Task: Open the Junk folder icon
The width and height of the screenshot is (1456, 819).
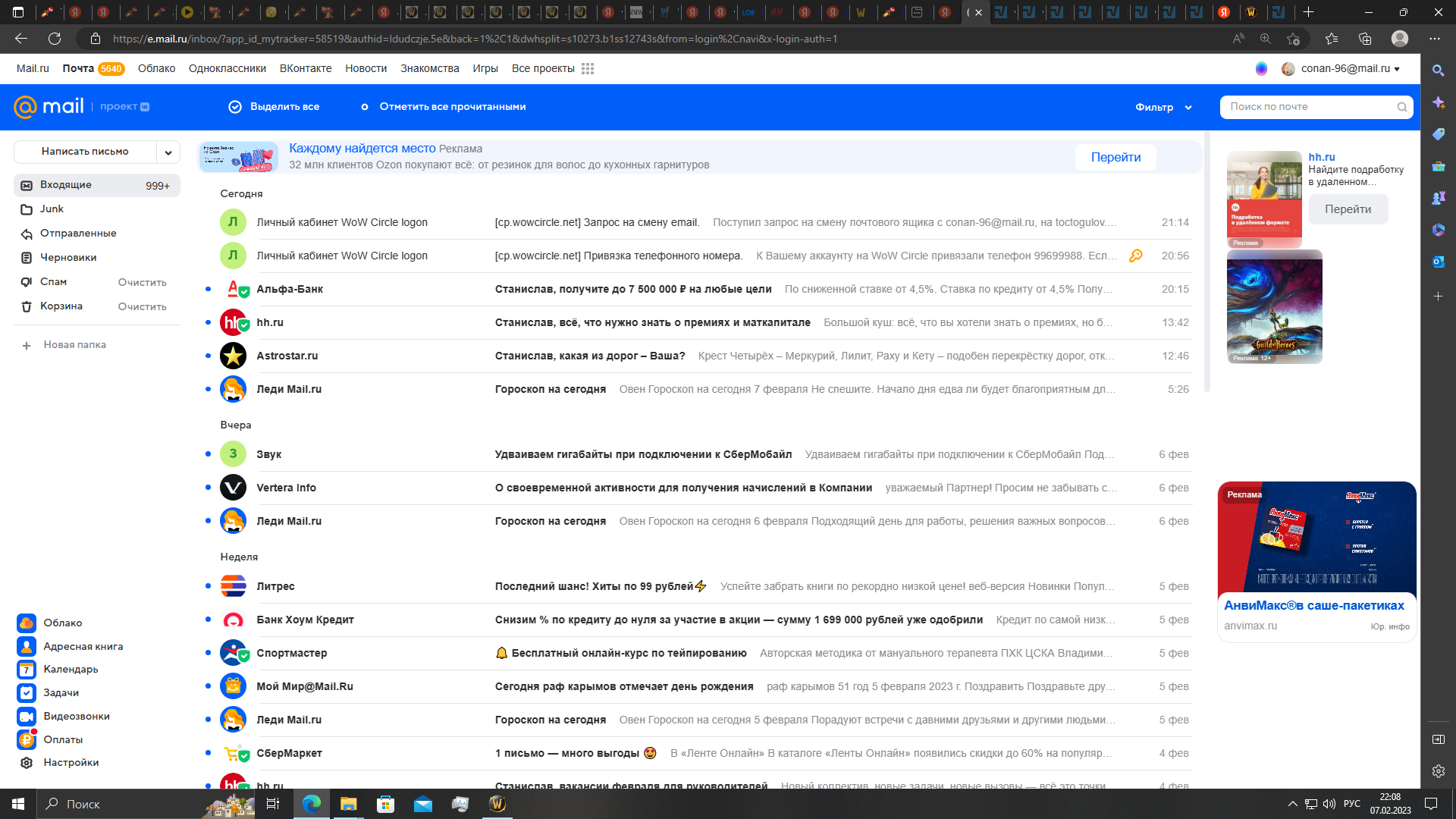Action: pyautogui.click(x=27, y=209)
